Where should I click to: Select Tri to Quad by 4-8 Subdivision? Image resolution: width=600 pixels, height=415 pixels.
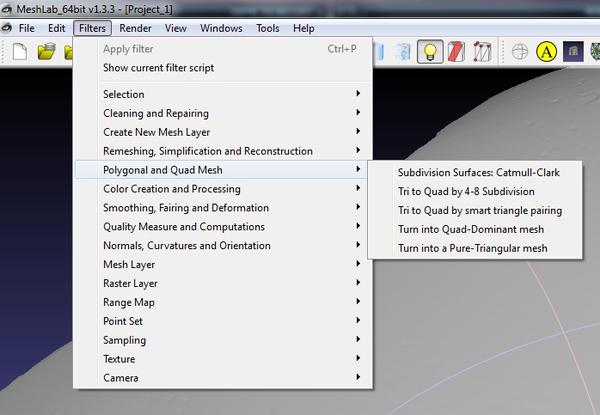coord(475,191)
